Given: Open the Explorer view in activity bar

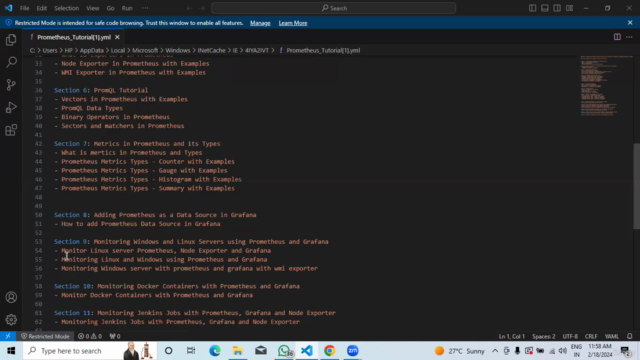Looking at the screenshot, I should tap(11, 40).
